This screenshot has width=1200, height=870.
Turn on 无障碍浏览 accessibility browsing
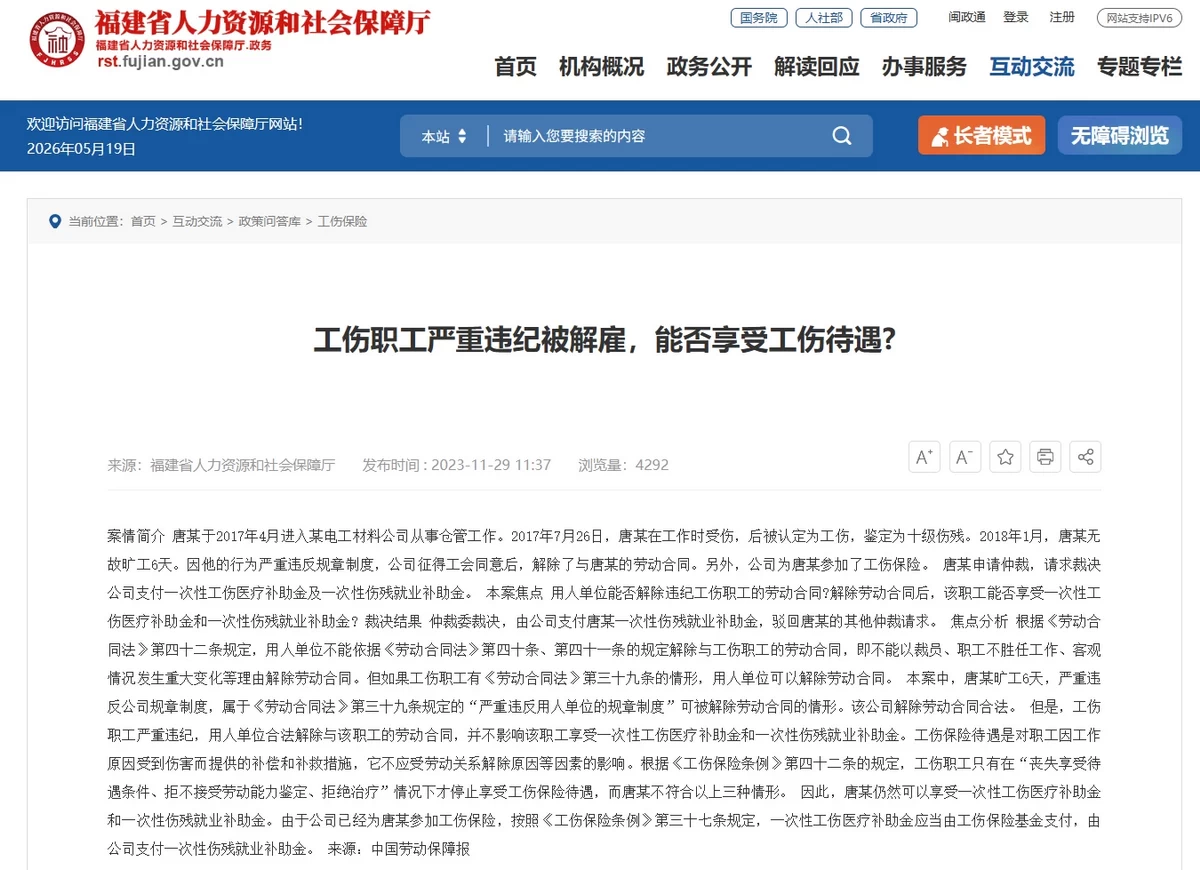[x=1120, y=136]
